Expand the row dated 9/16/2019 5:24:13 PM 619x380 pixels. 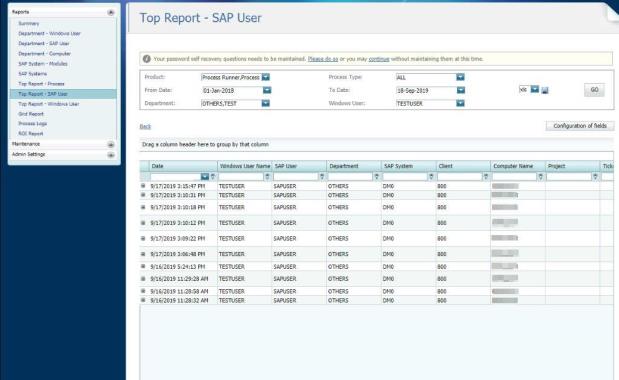(143, 266)
